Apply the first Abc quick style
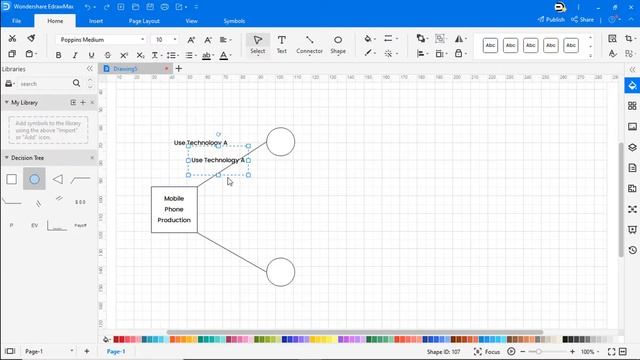The image size is (640, 360). (490, 45)
